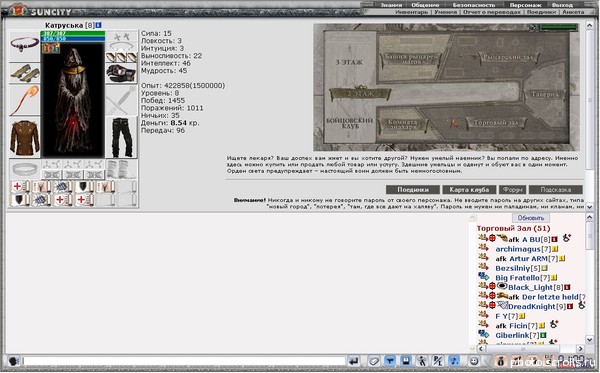
Task: Open the Инвентарь submenu tab
Action: pyautogui.click(x=411, y=12)
